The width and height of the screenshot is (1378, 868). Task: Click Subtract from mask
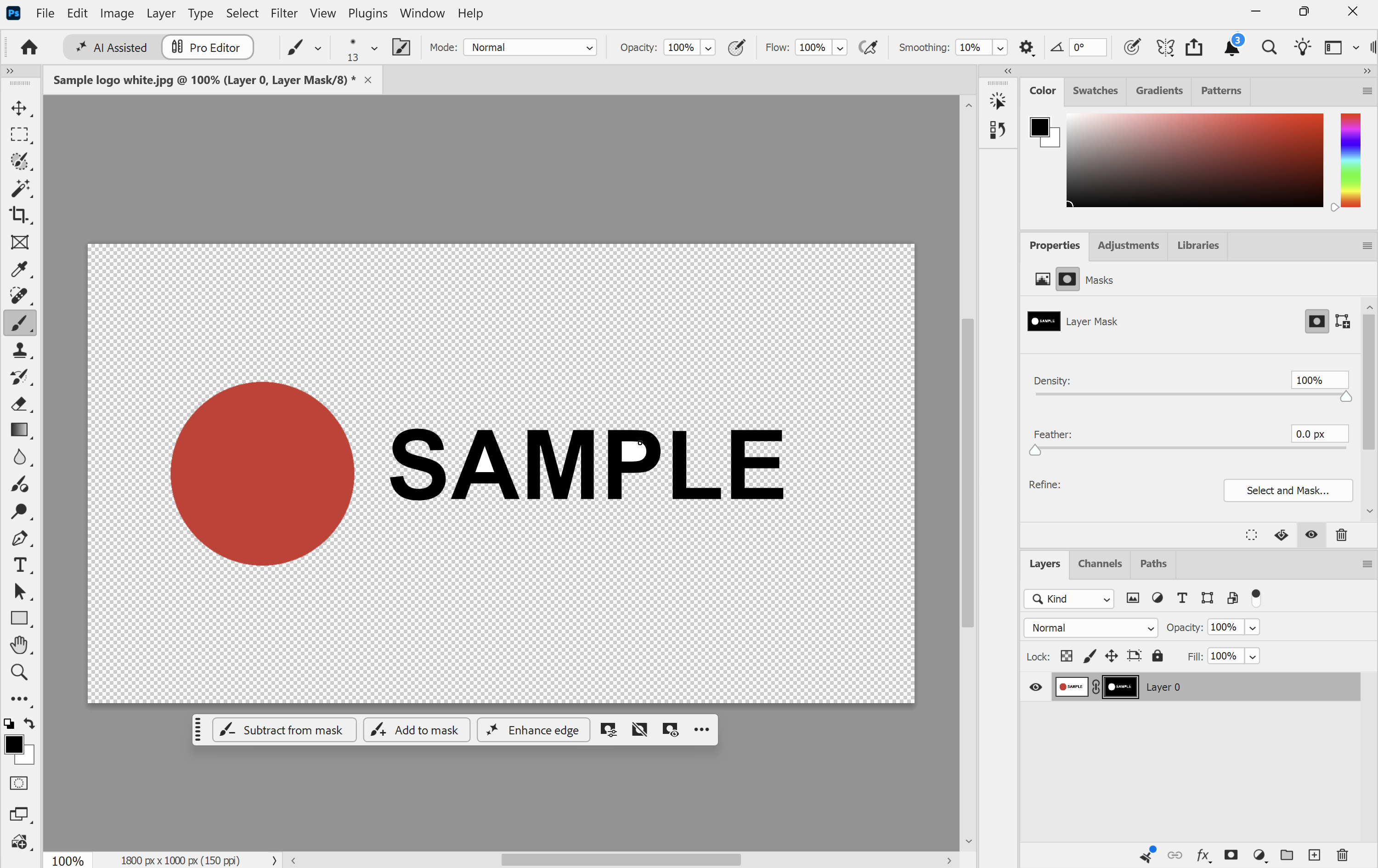[284, 730]
